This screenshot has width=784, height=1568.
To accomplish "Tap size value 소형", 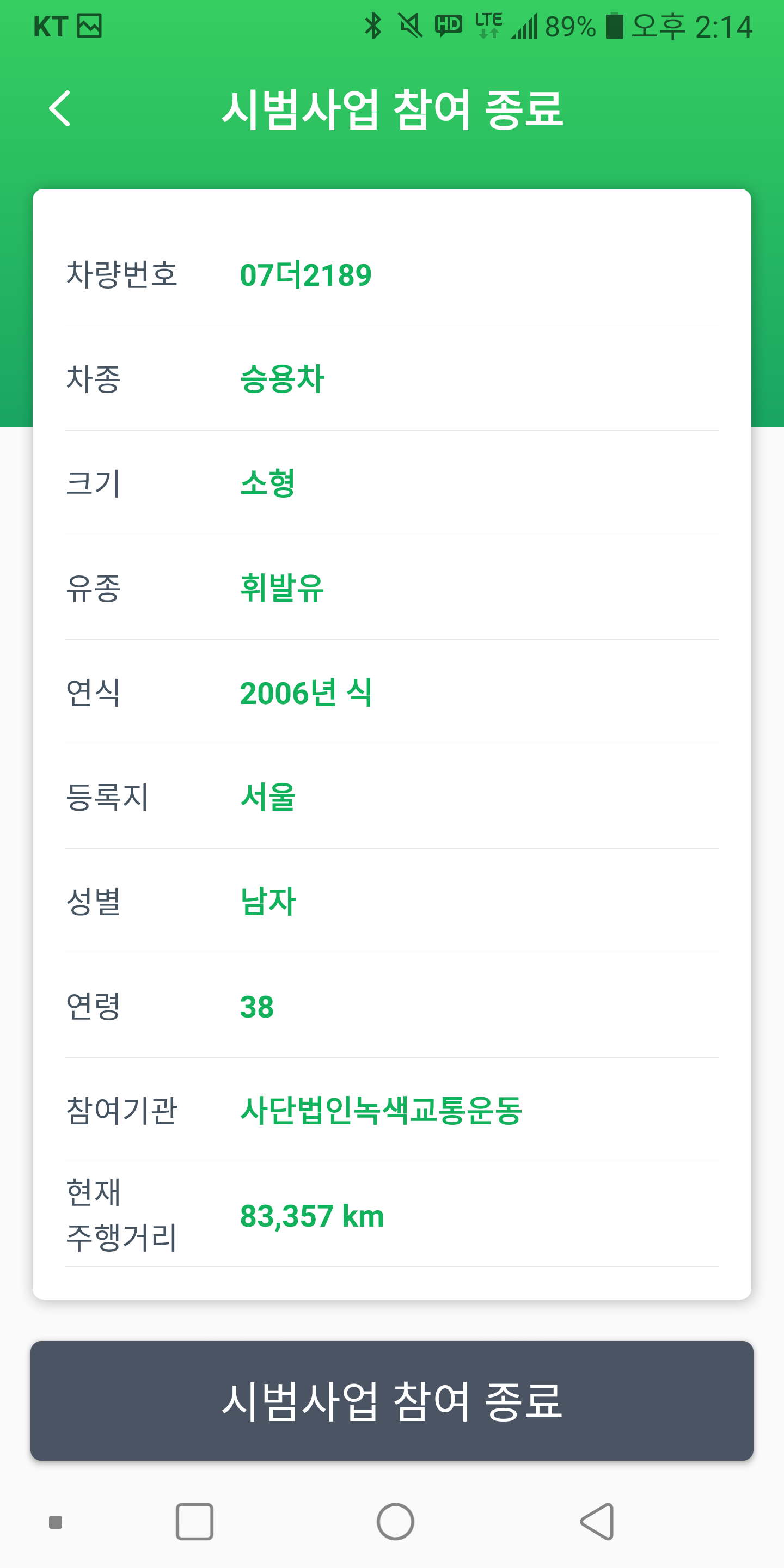I will tap(268, 483).
